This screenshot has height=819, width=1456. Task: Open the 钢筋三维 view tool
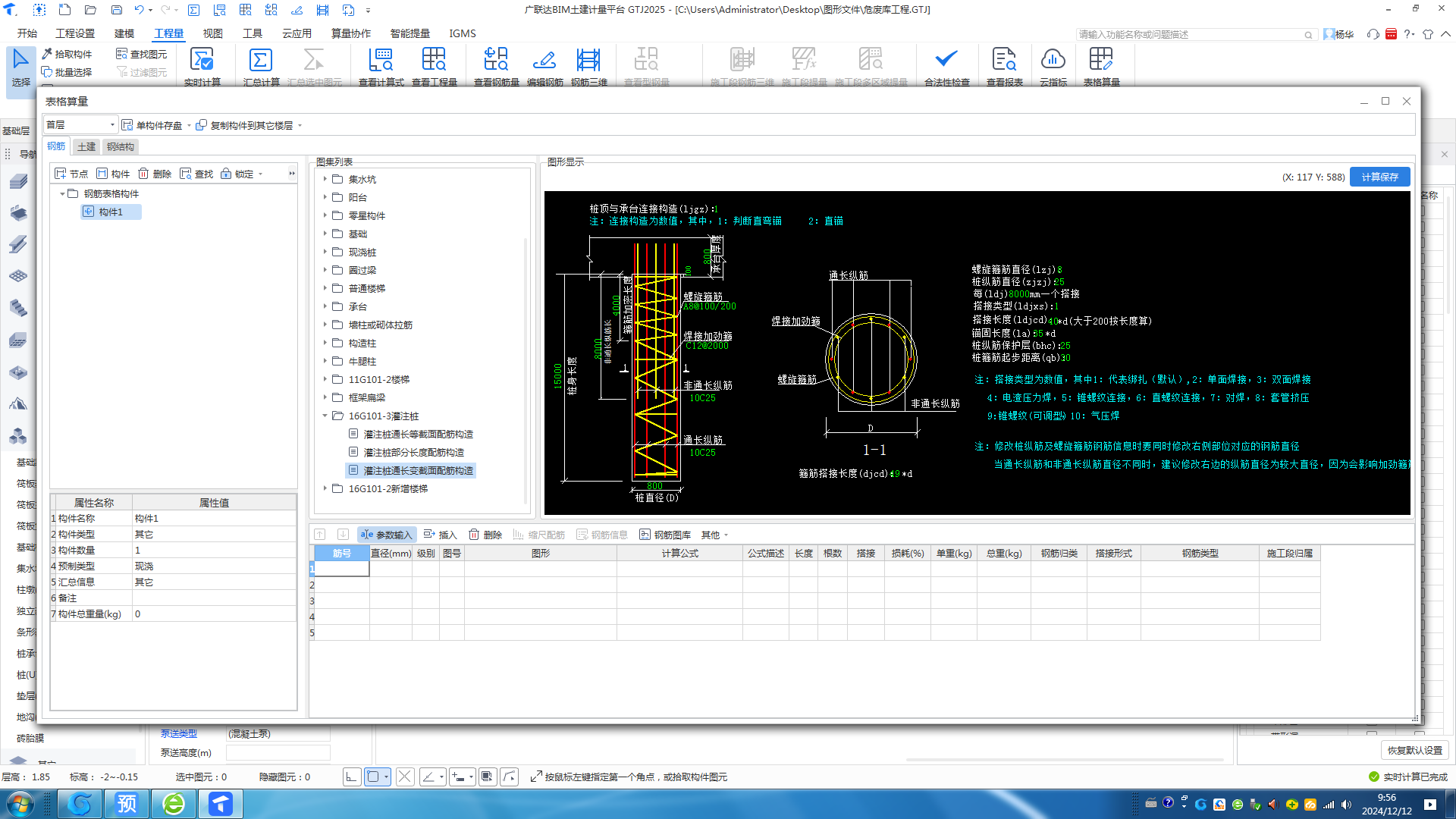pos(588,67)
